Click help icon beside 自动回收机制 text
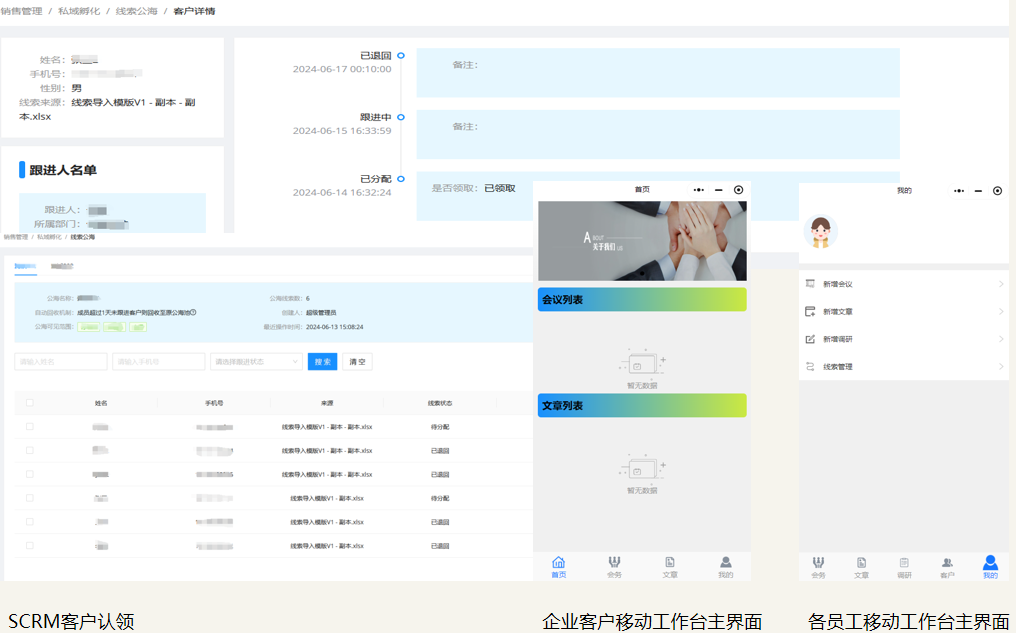The image size is (1016, 633). click(x=193, y=312)
